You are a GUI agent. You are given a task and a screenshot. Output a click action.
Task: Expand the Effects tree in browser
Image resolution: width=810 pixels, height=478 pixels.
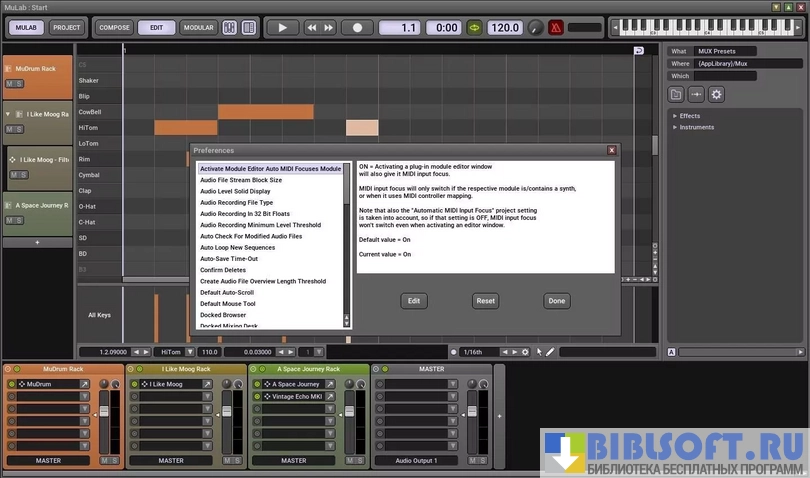click(675, 116)
